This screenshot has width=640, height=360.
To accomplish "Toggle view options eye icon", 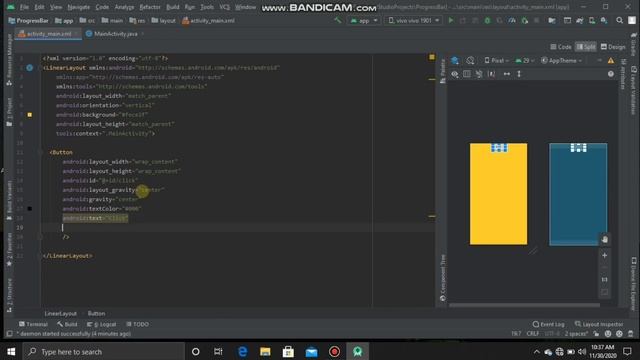I will [x=455, y=74].
